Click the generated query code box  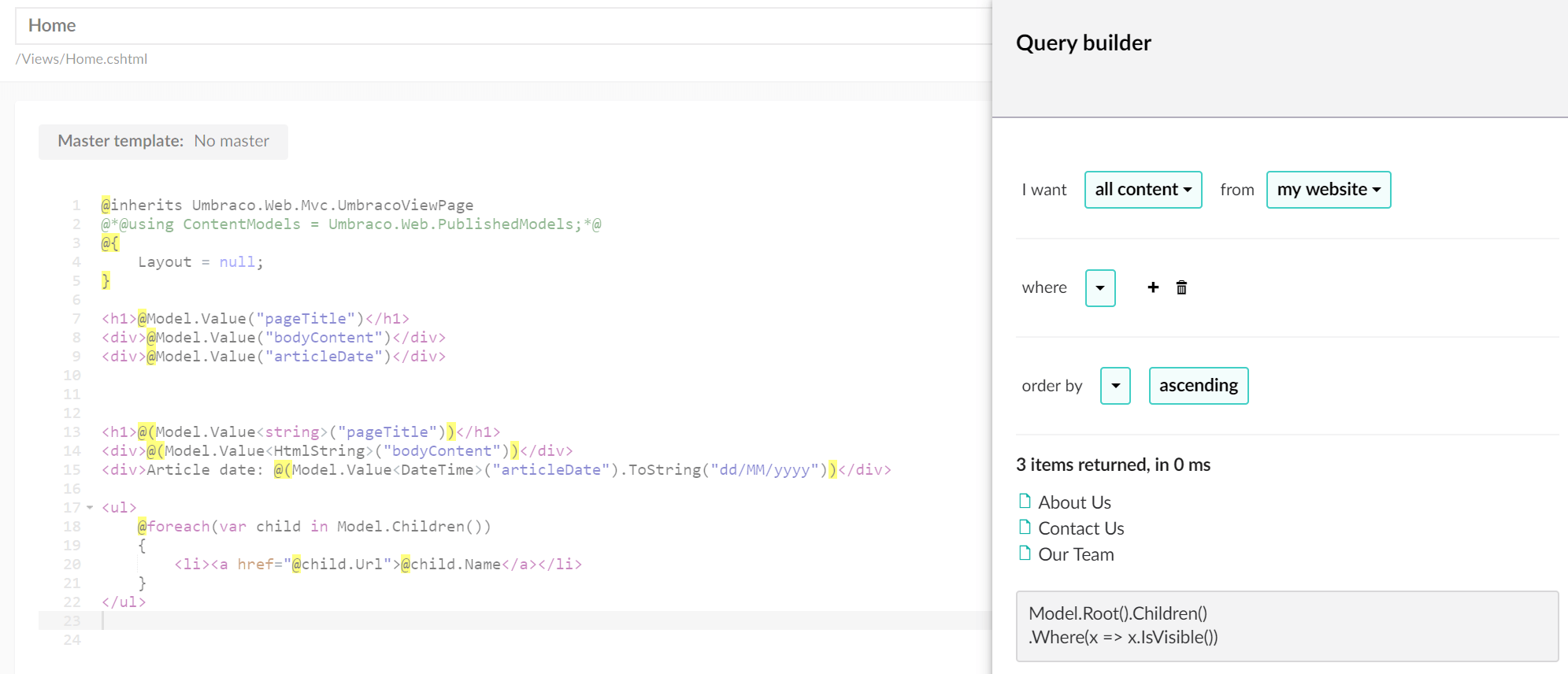tap(1287, 626)
